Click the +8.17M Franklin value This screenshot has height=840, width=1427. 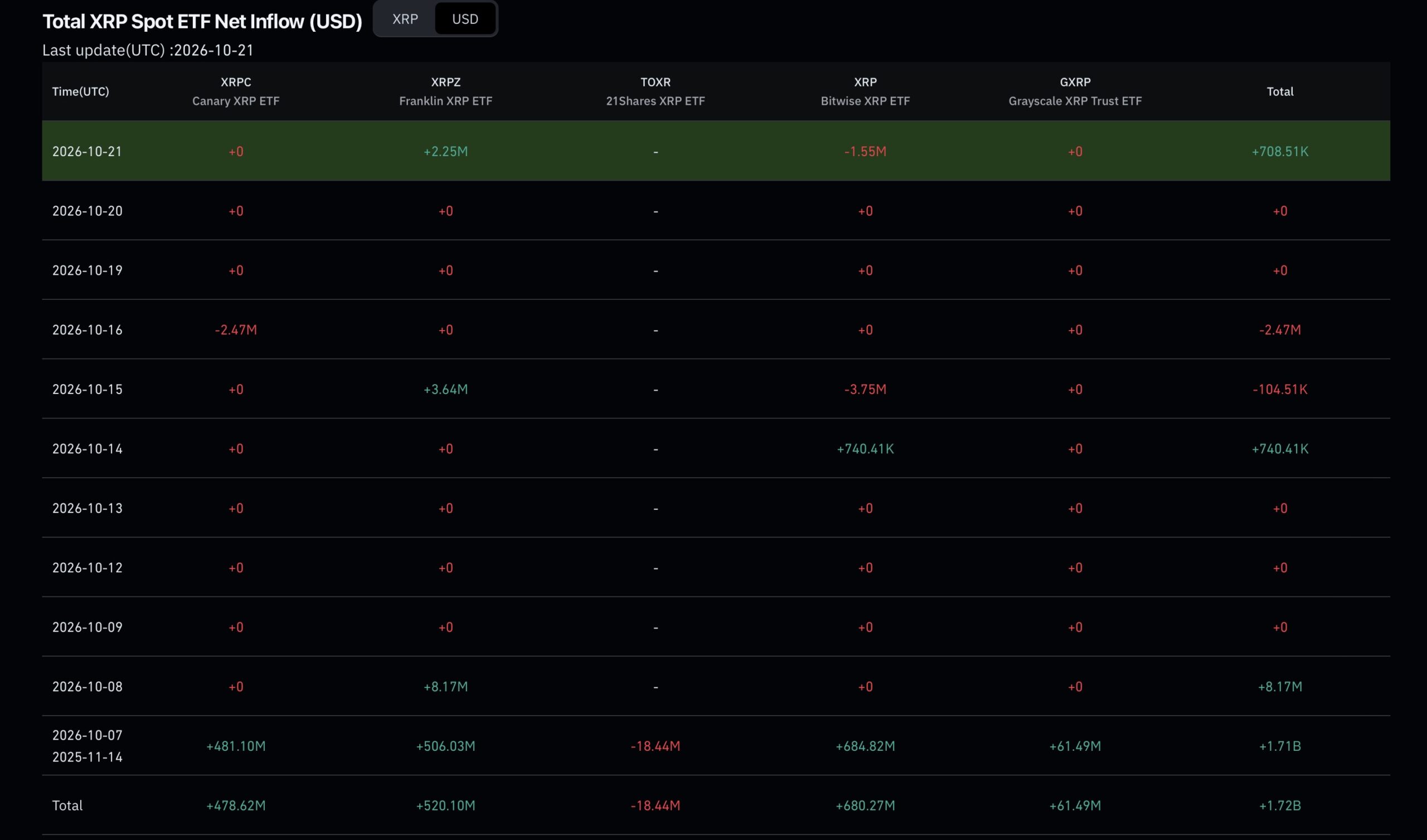[445, 687]
